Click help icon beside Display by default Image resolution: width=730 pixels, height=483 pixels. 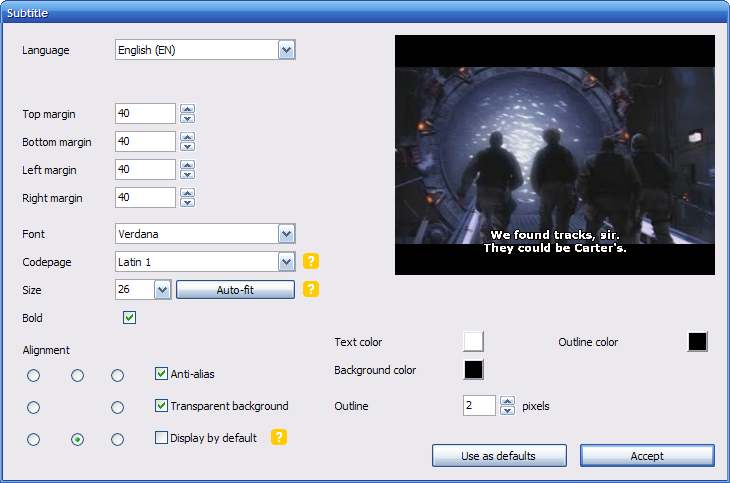[x=279, y=438]
